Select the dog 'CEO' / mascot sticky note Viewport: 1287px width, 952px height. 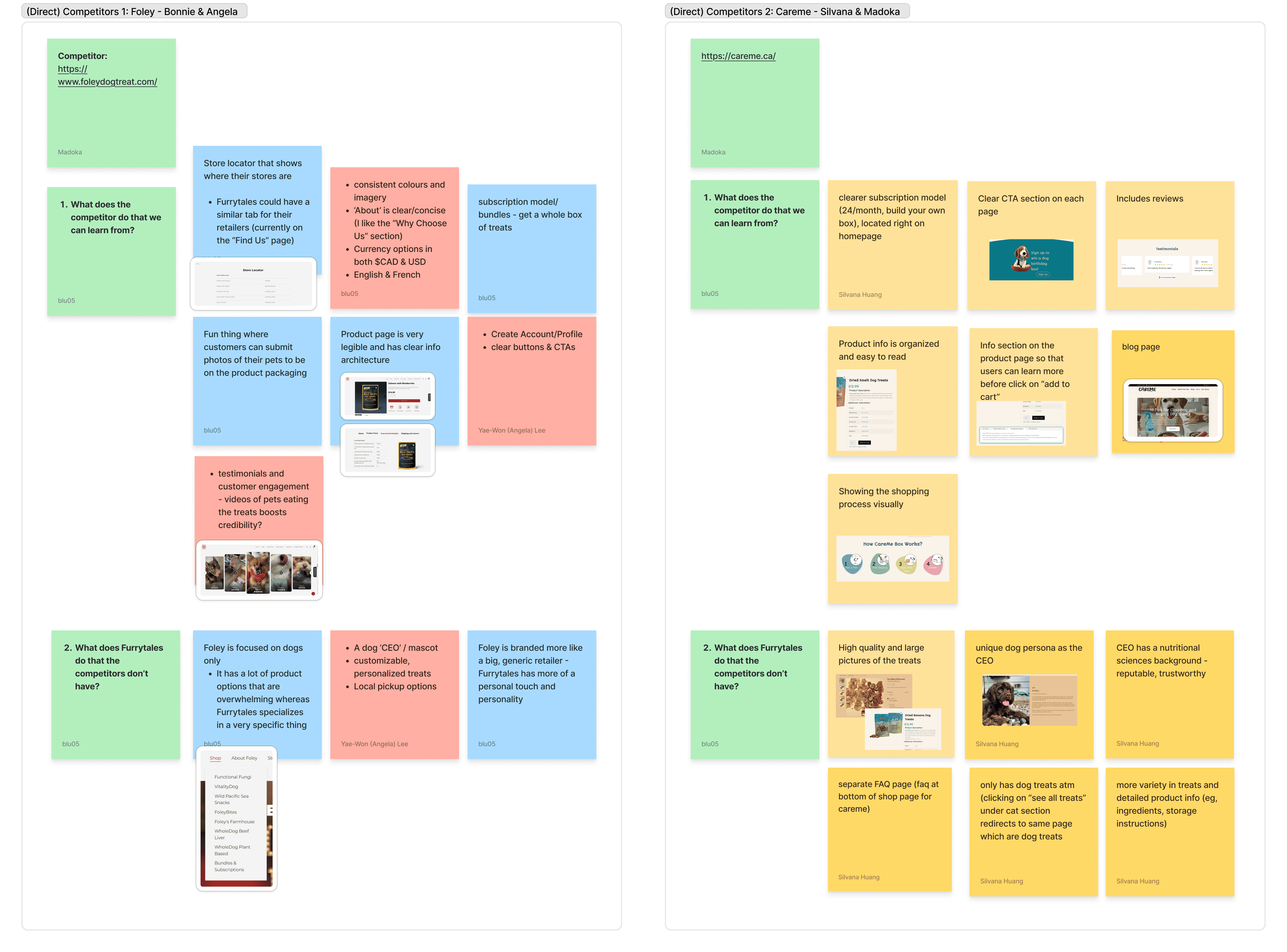(394, 694)
